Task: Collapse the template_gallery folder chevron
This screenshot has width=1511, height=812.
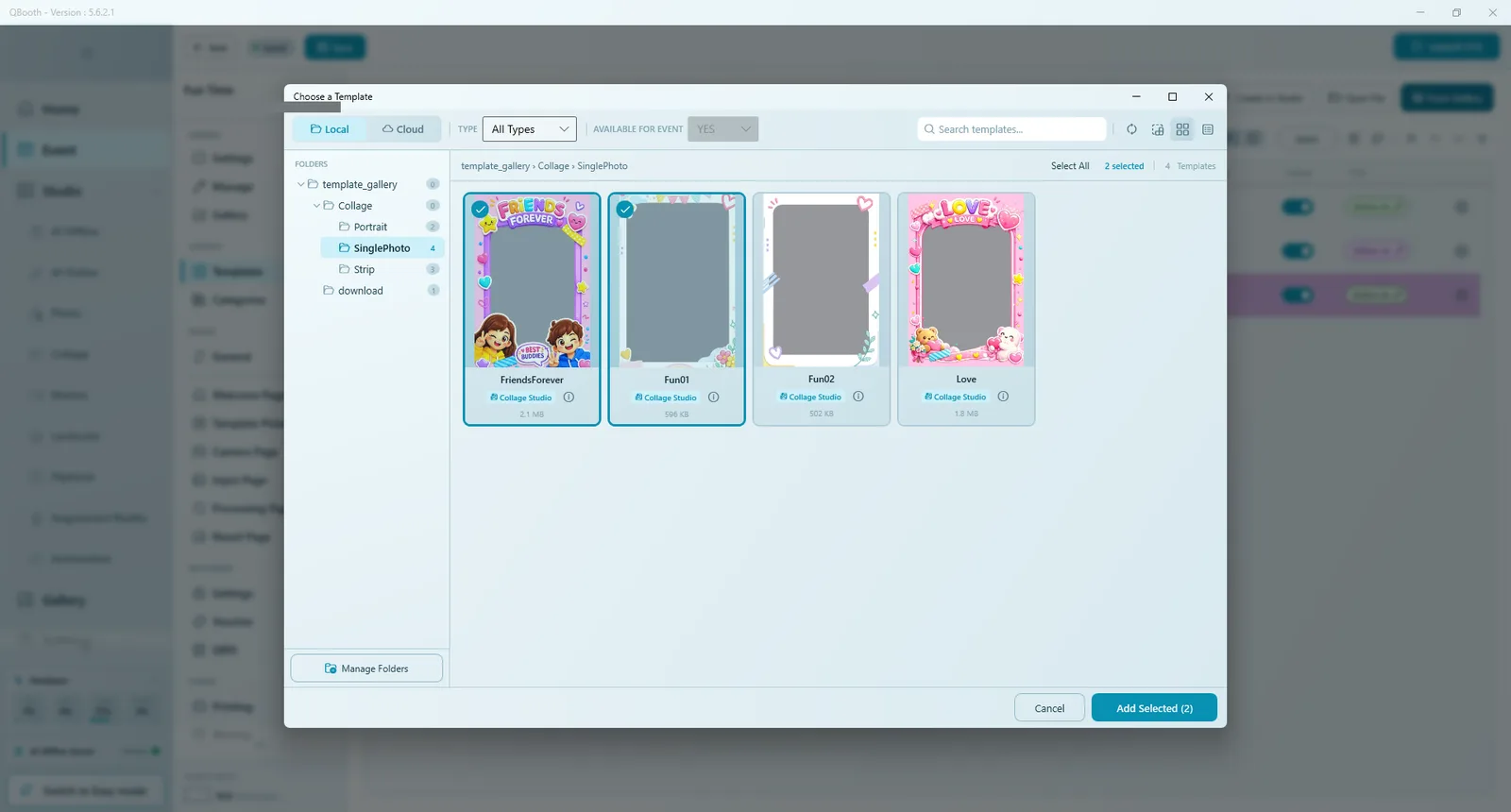Action: click(x=301, y=184)
